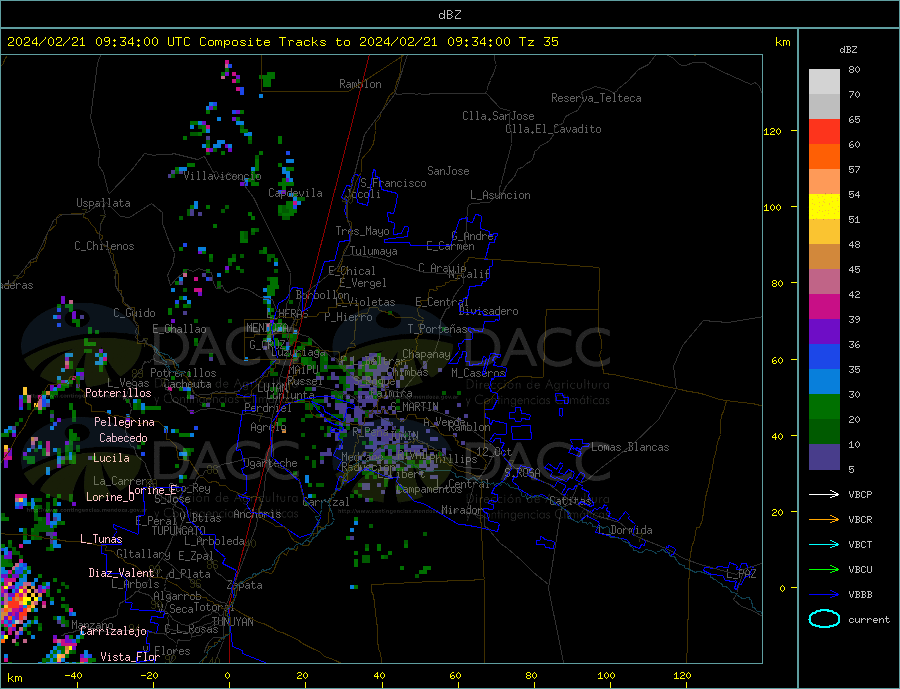Screen dimensions: 900x689
Task: Click the Divisadero label
Action: coord(488,311)
